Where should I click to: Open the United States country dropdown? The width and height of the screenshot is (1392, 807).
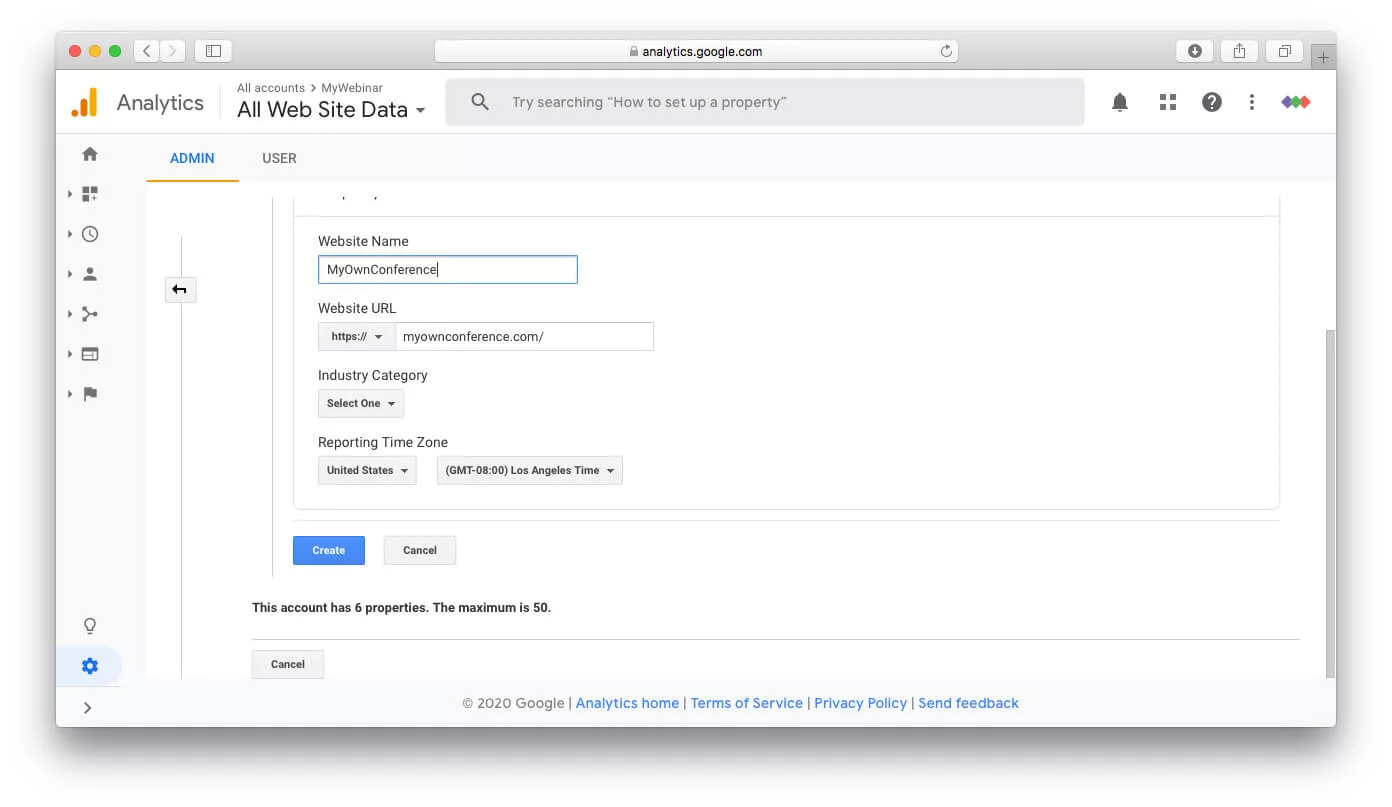(x=367, y=470)
